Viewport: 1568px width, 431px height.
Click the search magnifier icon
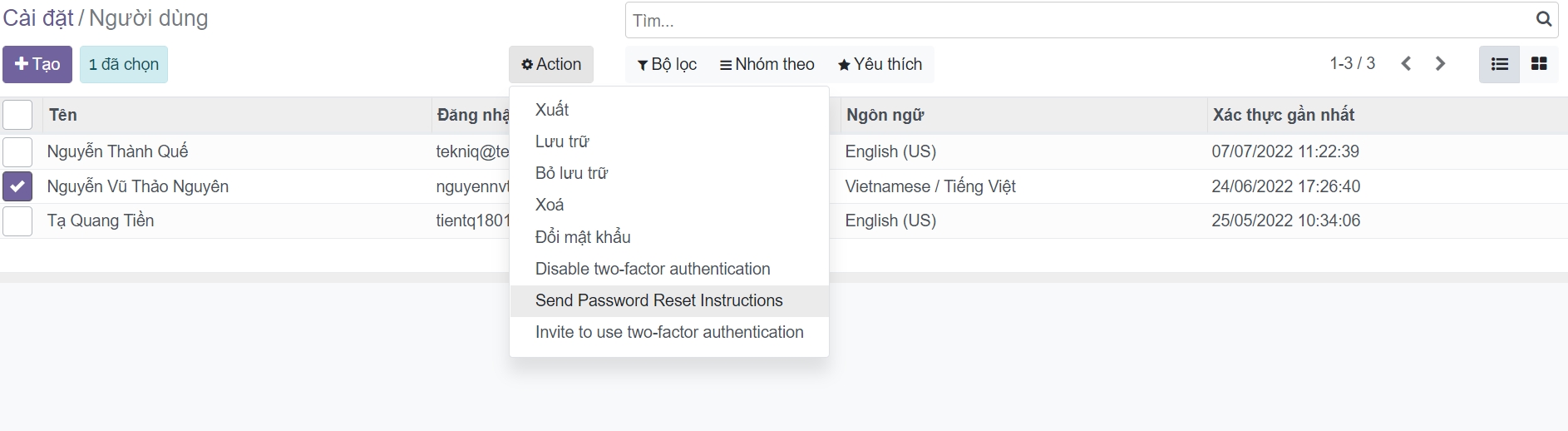(1543, 19)
